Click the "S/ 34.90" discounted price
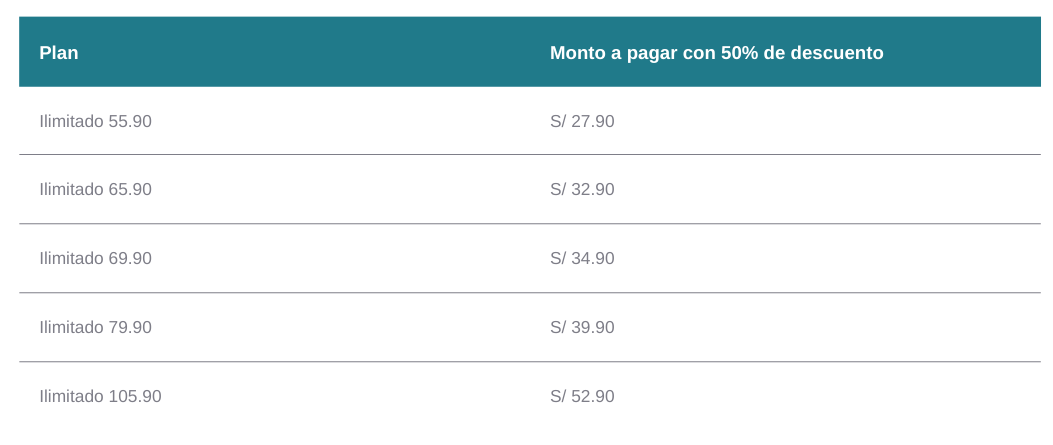The height and width of the screenshot is (445, 1053). point(582,258)
